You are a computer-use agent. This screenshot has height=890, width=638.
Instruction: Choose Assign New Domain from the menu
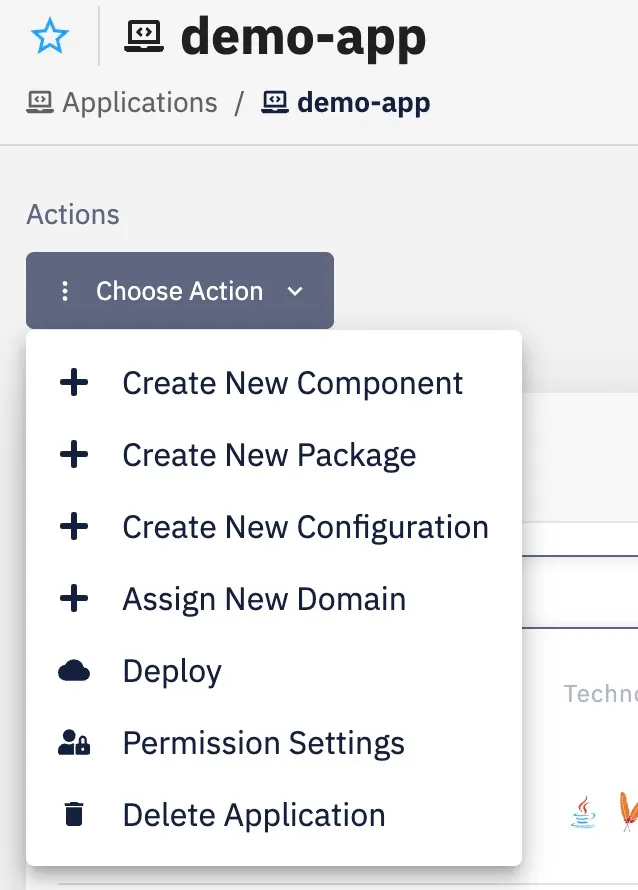tap(264, 599)
